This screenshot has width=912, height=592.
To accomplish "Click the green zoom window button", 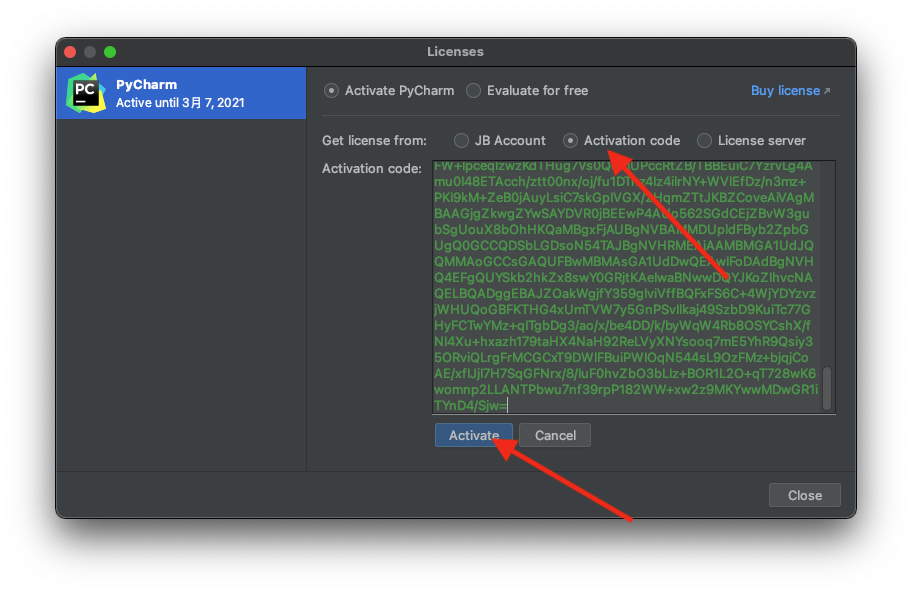I will (110, 52).
